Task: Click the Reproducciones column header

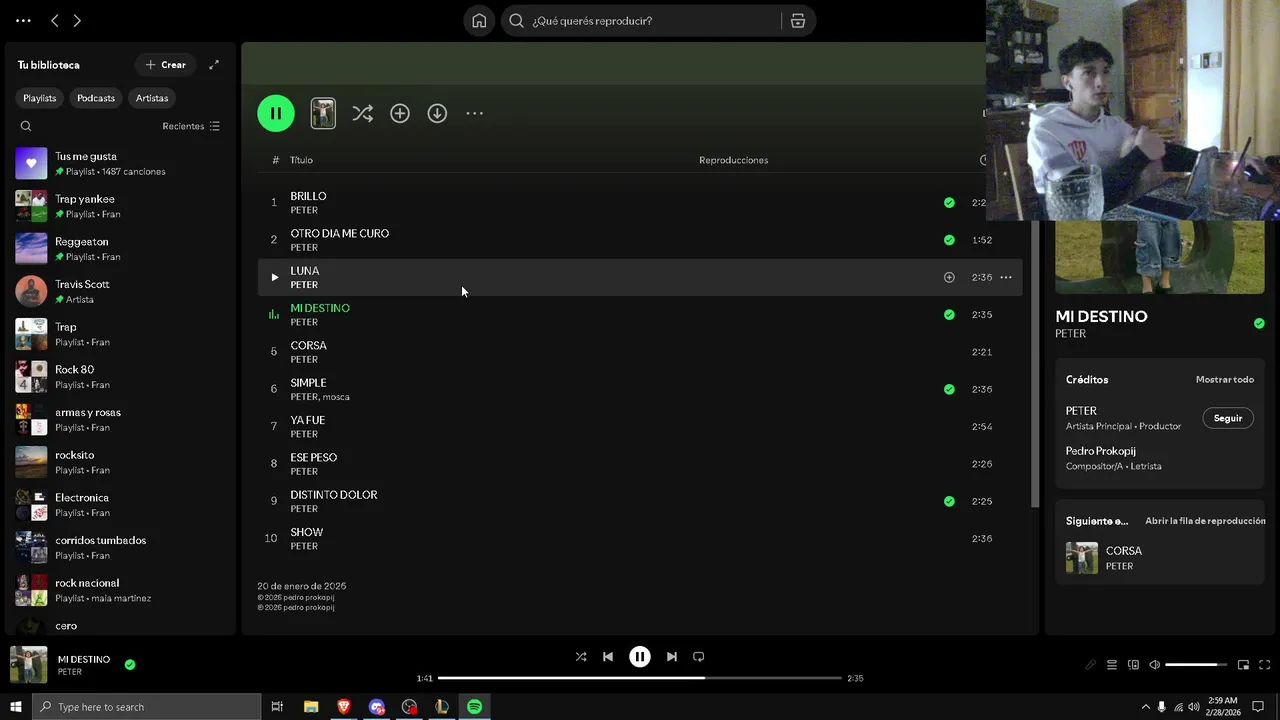Action: [734, 160]
